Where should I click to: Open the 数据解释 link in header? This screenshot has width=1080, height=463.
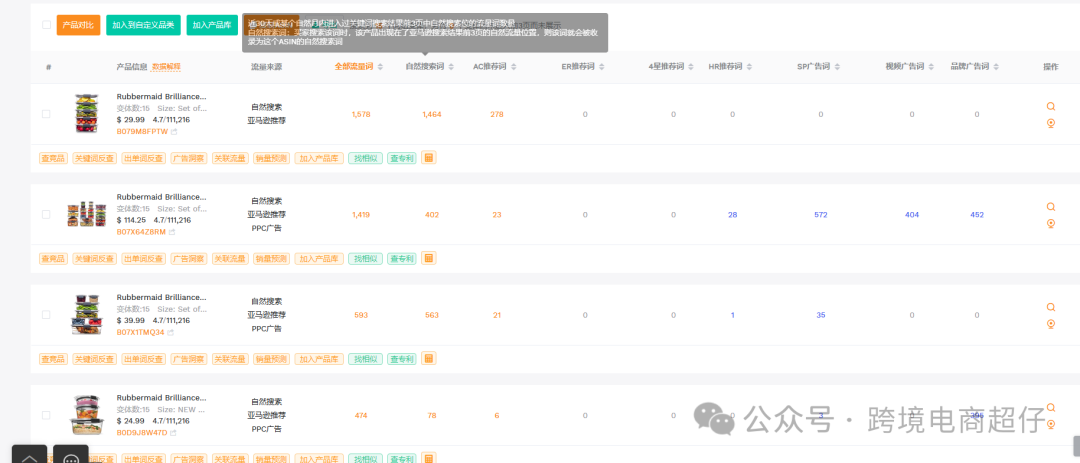coord(166,67)
